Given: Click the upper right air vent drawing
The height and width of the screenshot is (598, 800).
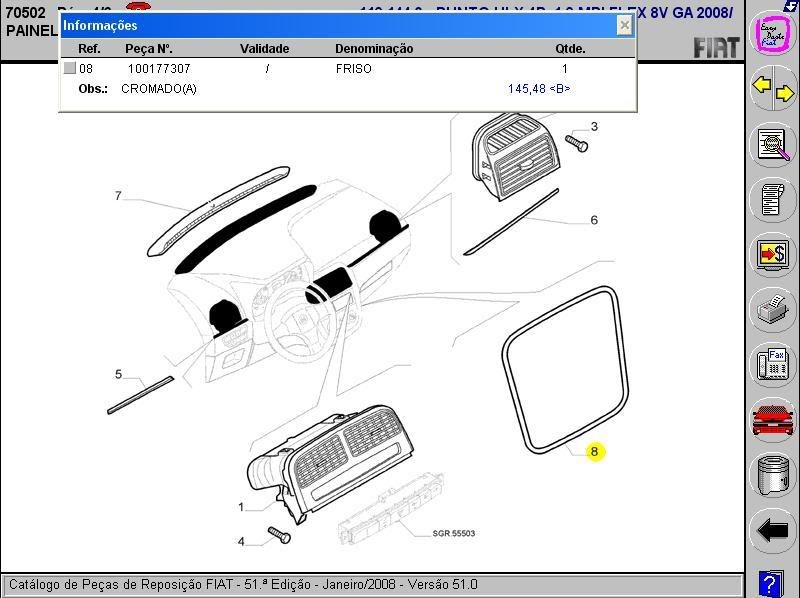Looking at the screenshot, I should click(515, 156).
